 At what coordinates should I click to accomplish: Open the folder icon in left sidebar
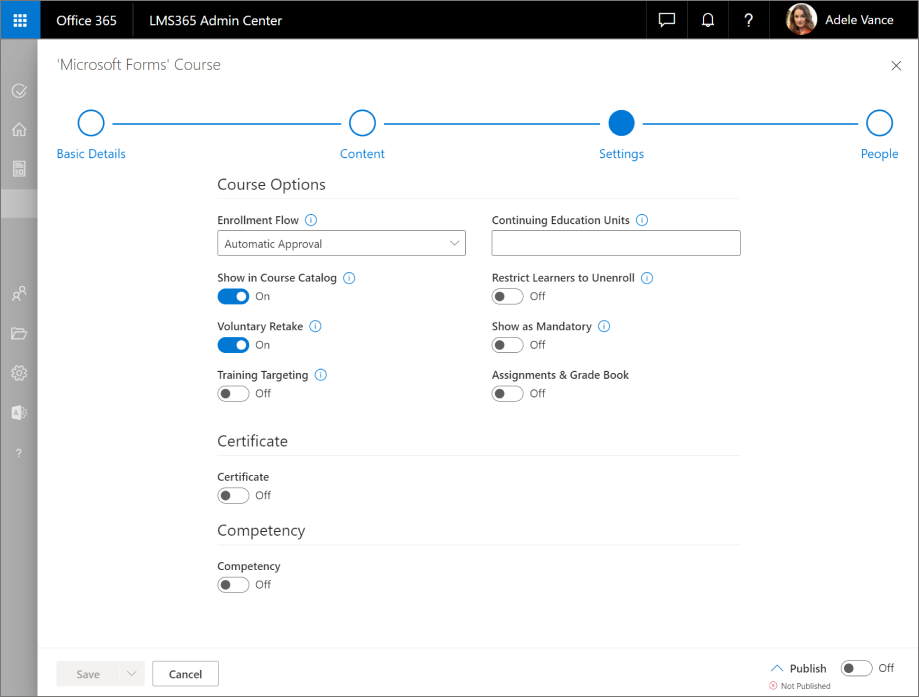(19, 333)
